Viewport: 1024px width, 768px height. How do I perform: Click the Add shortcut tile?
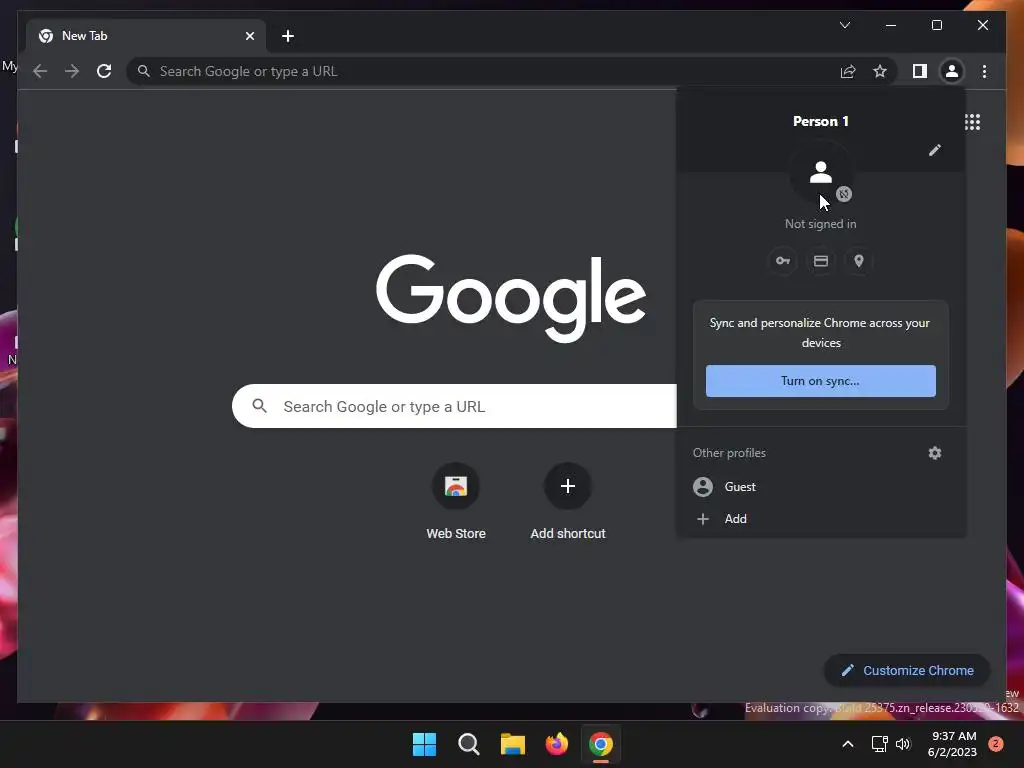tap(568, 501)
